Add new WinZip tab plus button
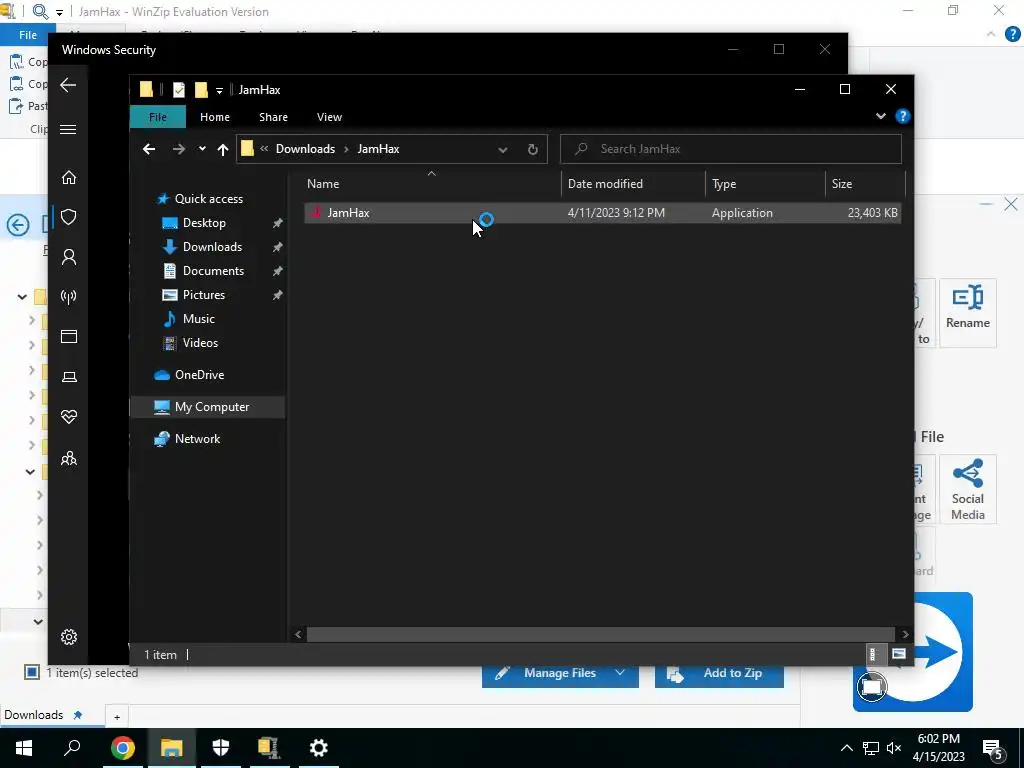The image size is (1024, 768). pos(117,717)
